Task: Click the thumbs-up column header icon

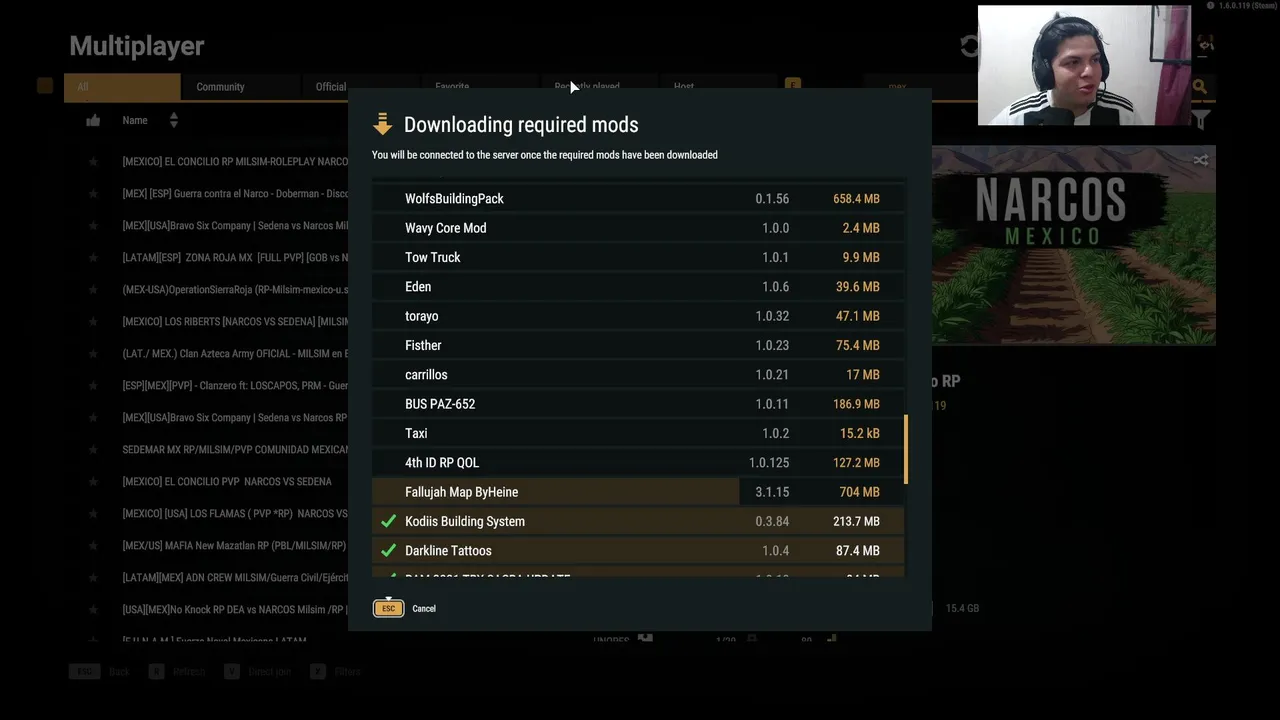Action: tap(93, 120)
